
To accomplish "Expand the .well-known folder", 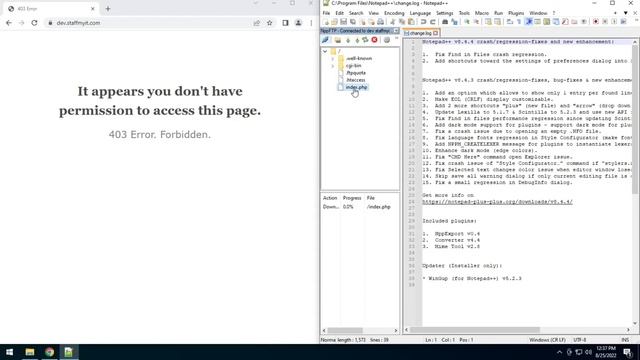I will point(332,58).
